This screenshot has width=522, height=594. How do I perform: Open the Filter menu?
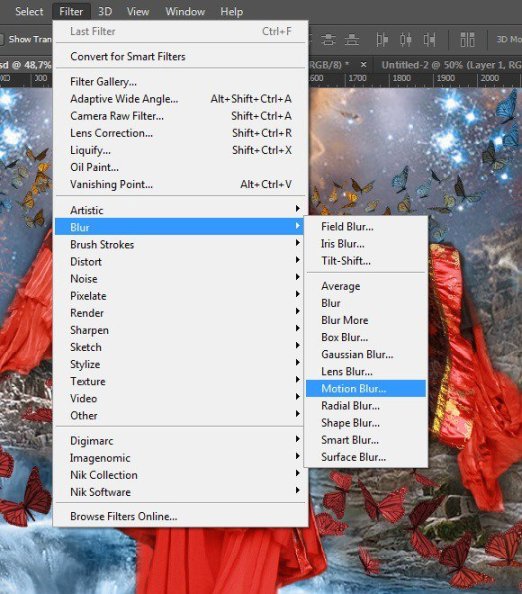71,11
